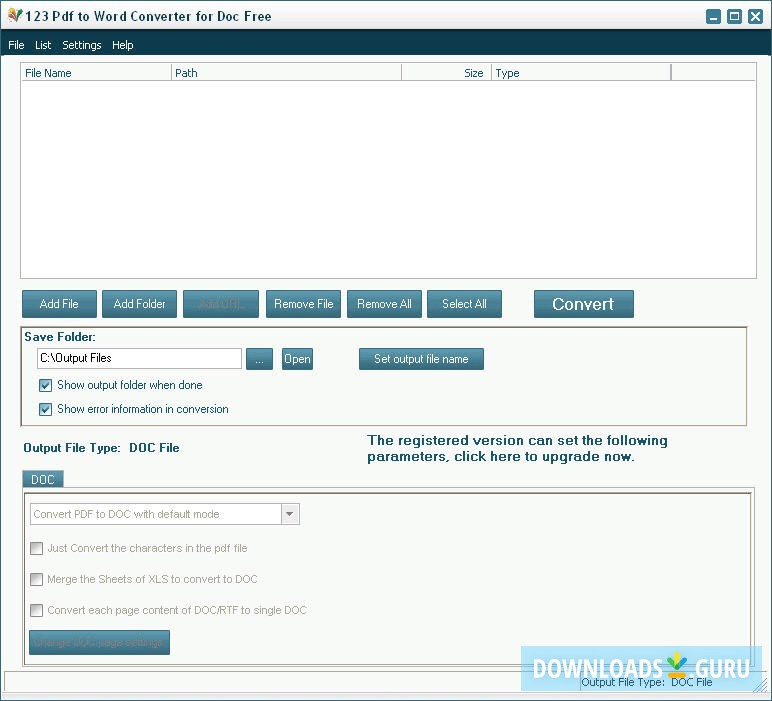Image resolution: width=772 pixels, height=701 pixels.
Task: Click the Select All button
Action: 464,304
